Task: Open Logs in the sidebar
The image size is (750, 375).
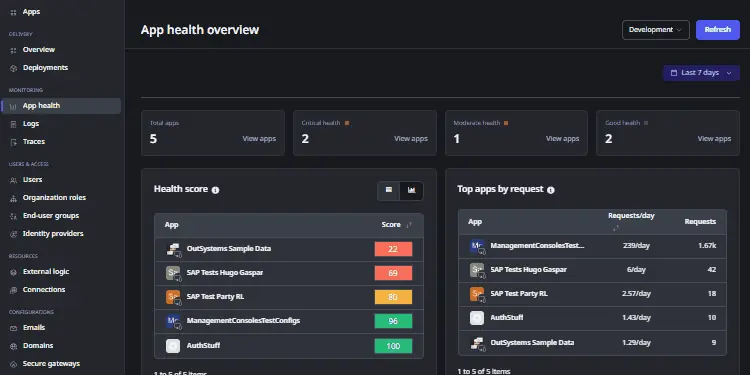Action: 31,124
